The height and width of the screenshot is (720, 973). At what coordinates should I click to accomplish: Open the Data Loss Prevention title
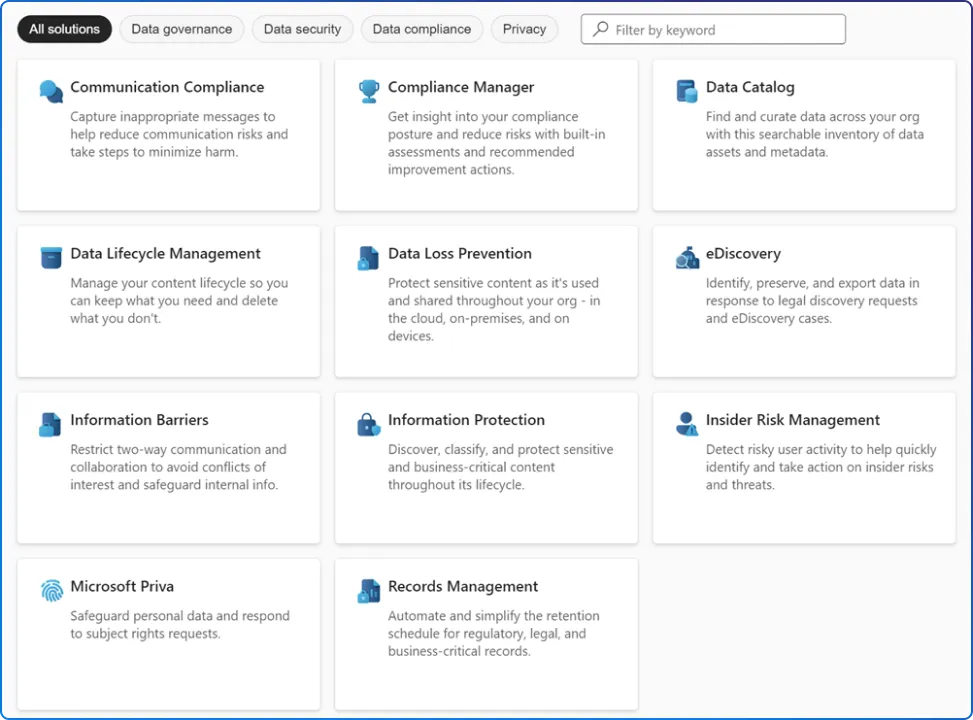point(460,254)
